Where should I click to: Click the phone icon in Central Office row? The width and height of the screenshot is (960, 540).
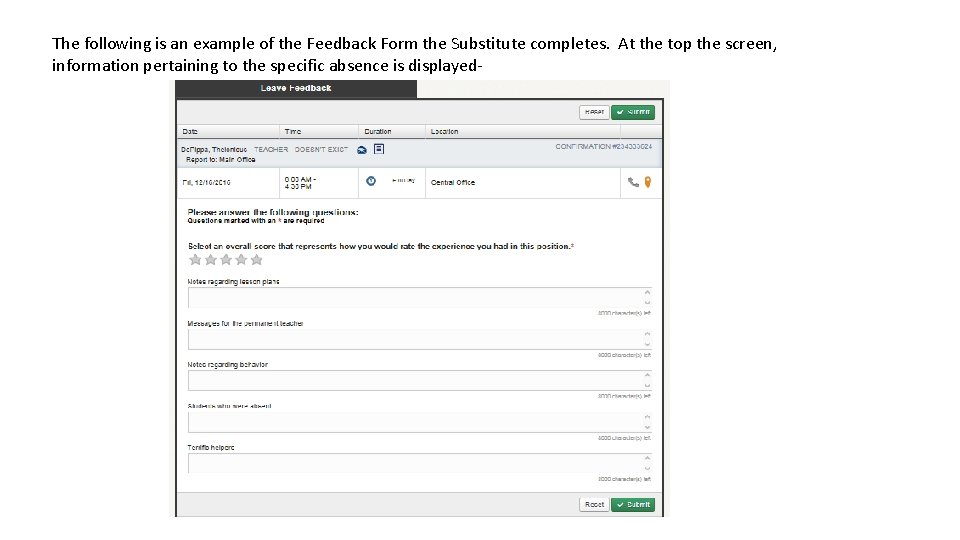pos(633,182)
